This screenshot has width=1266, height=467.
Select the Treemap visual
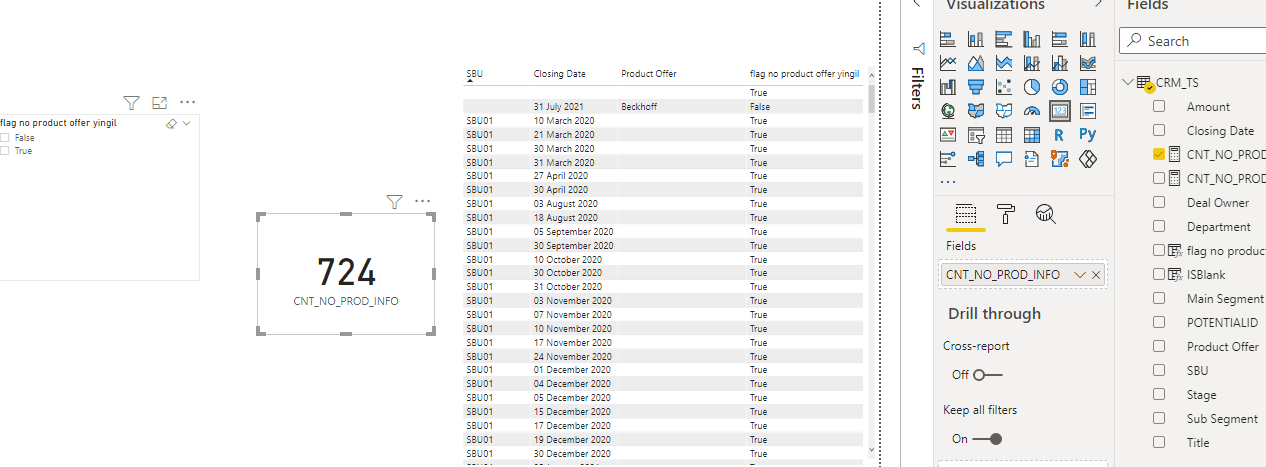[x=1088, y=87]
